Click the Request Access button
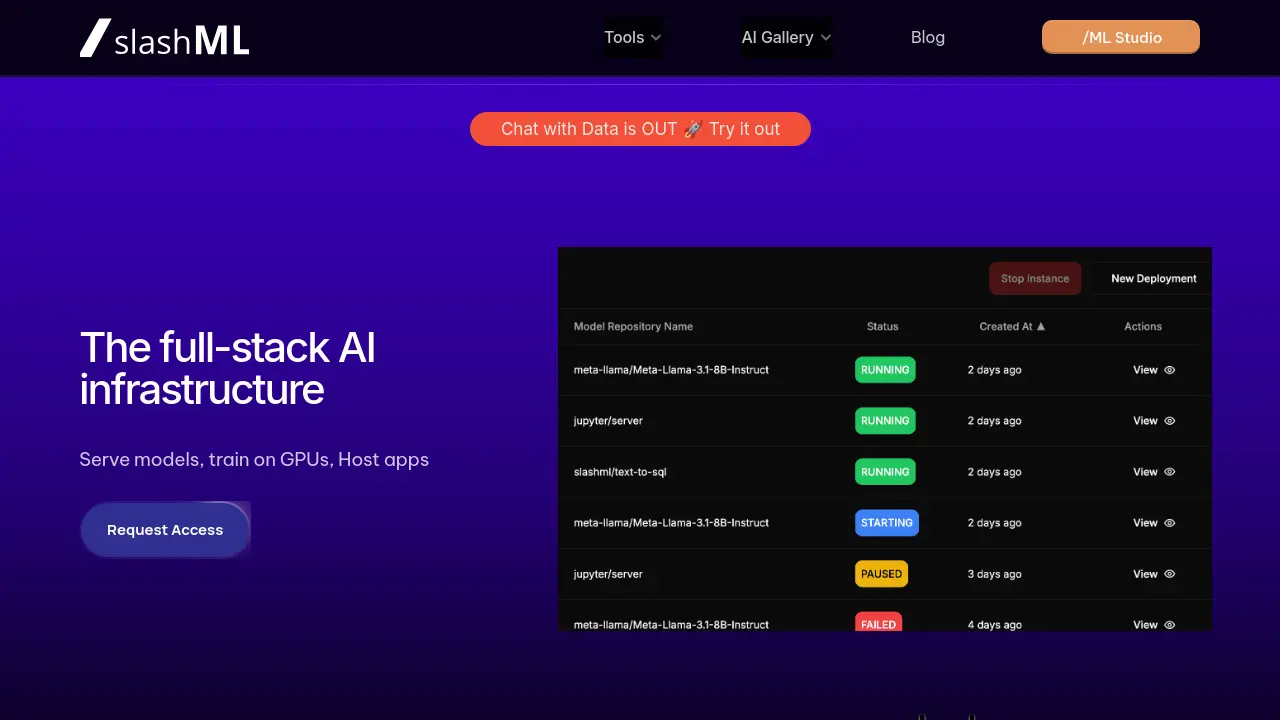The height and width of the screenshot is (720, 1280). 165,529
